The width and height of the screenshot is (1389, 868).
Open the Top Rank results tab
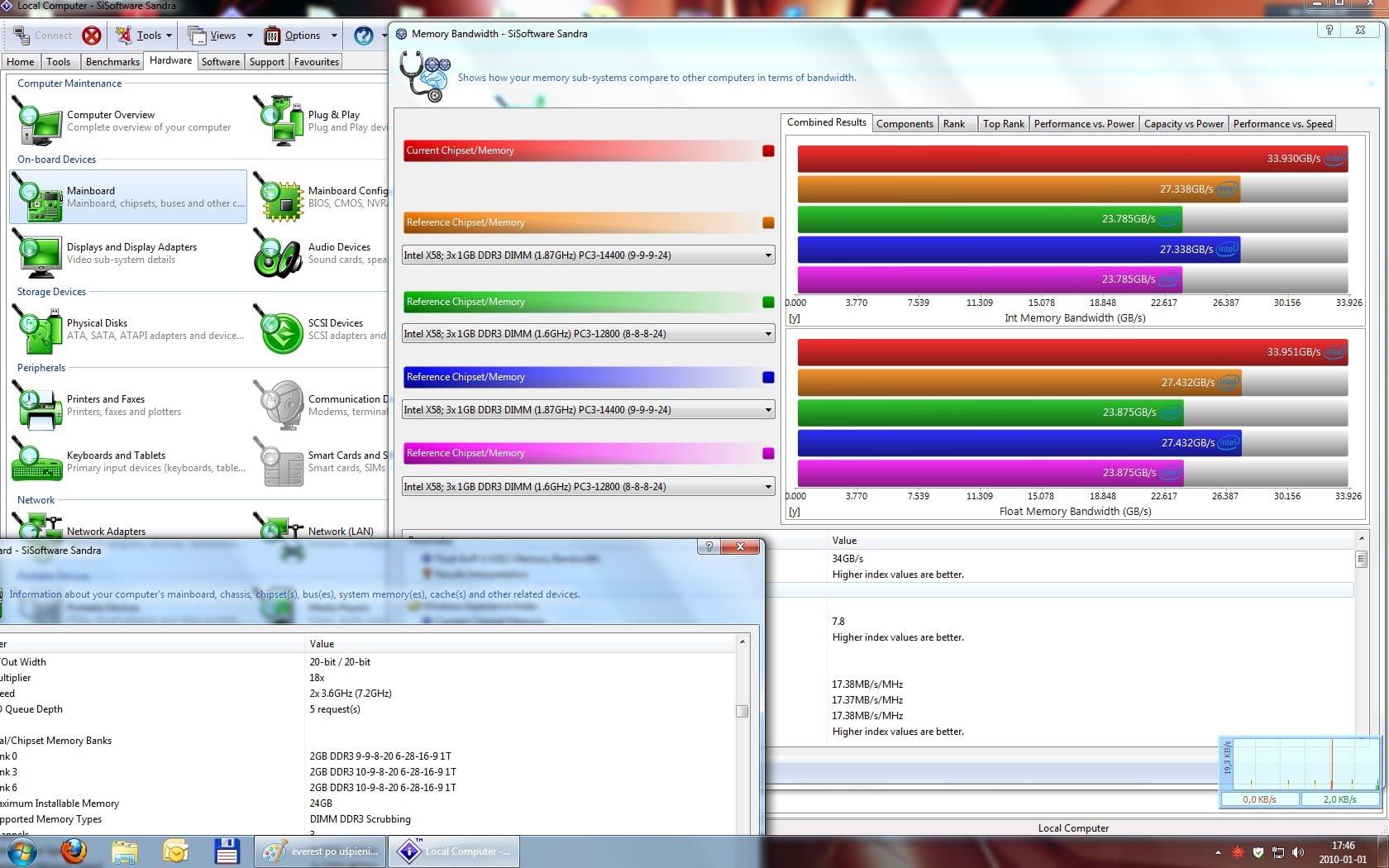[x=1004, y=124]
